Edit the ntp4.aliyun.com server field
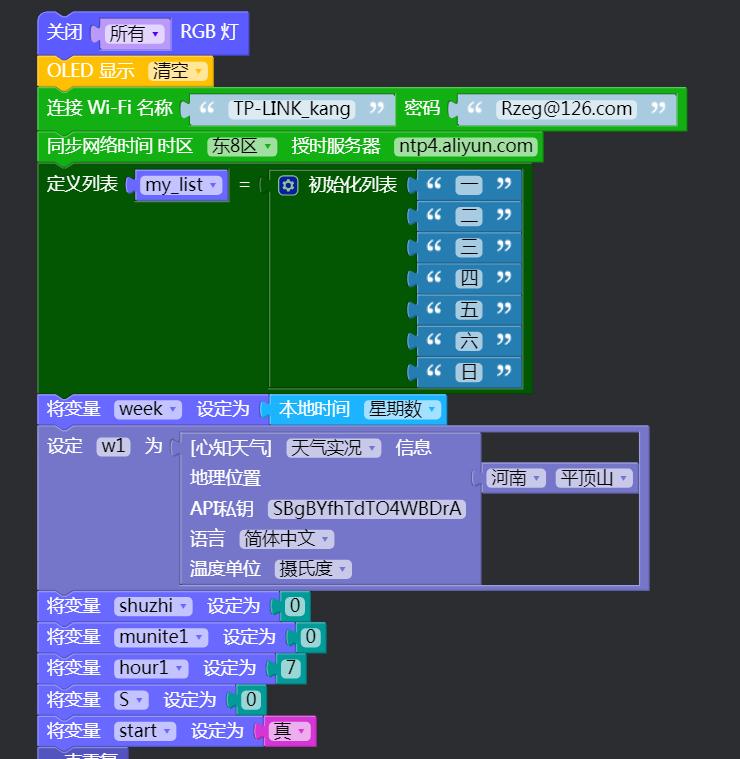 (x=466, y=146)
